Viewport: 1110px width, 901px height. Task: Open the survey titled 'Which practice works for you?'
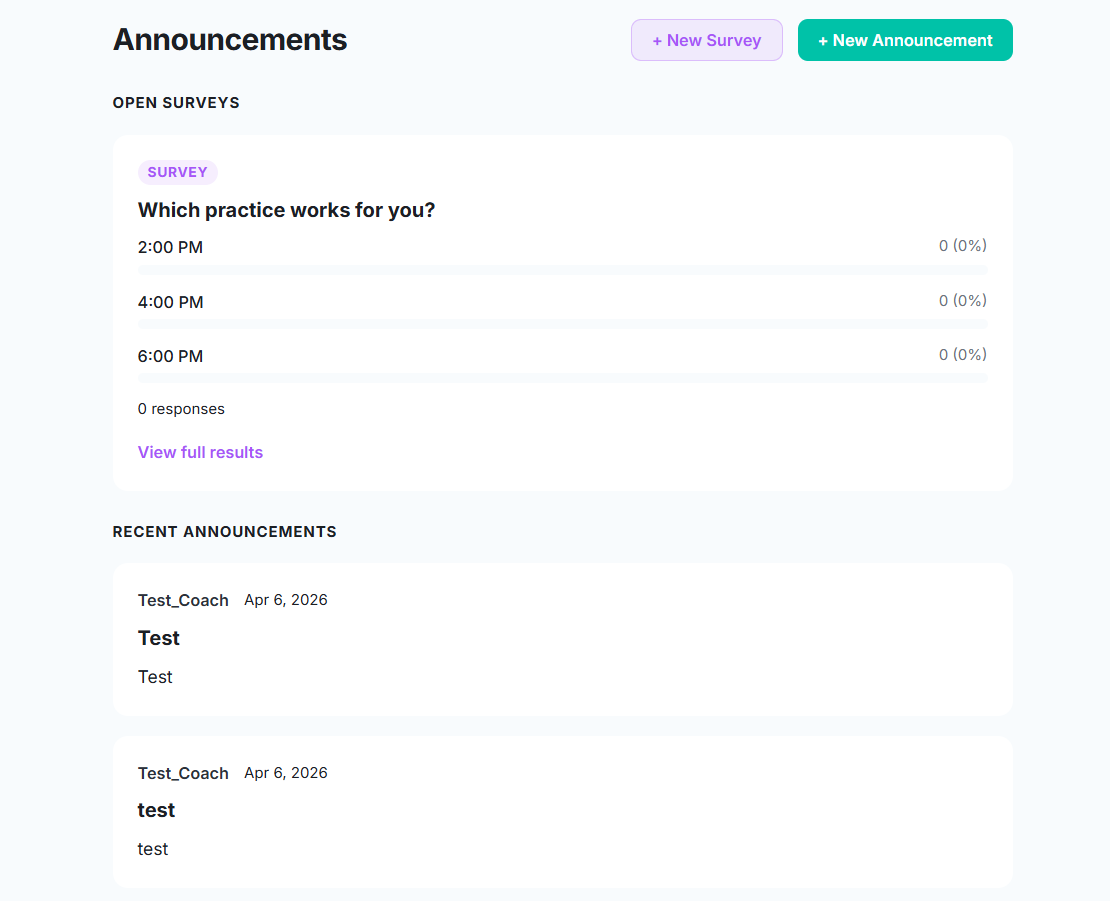coord(287,210)
